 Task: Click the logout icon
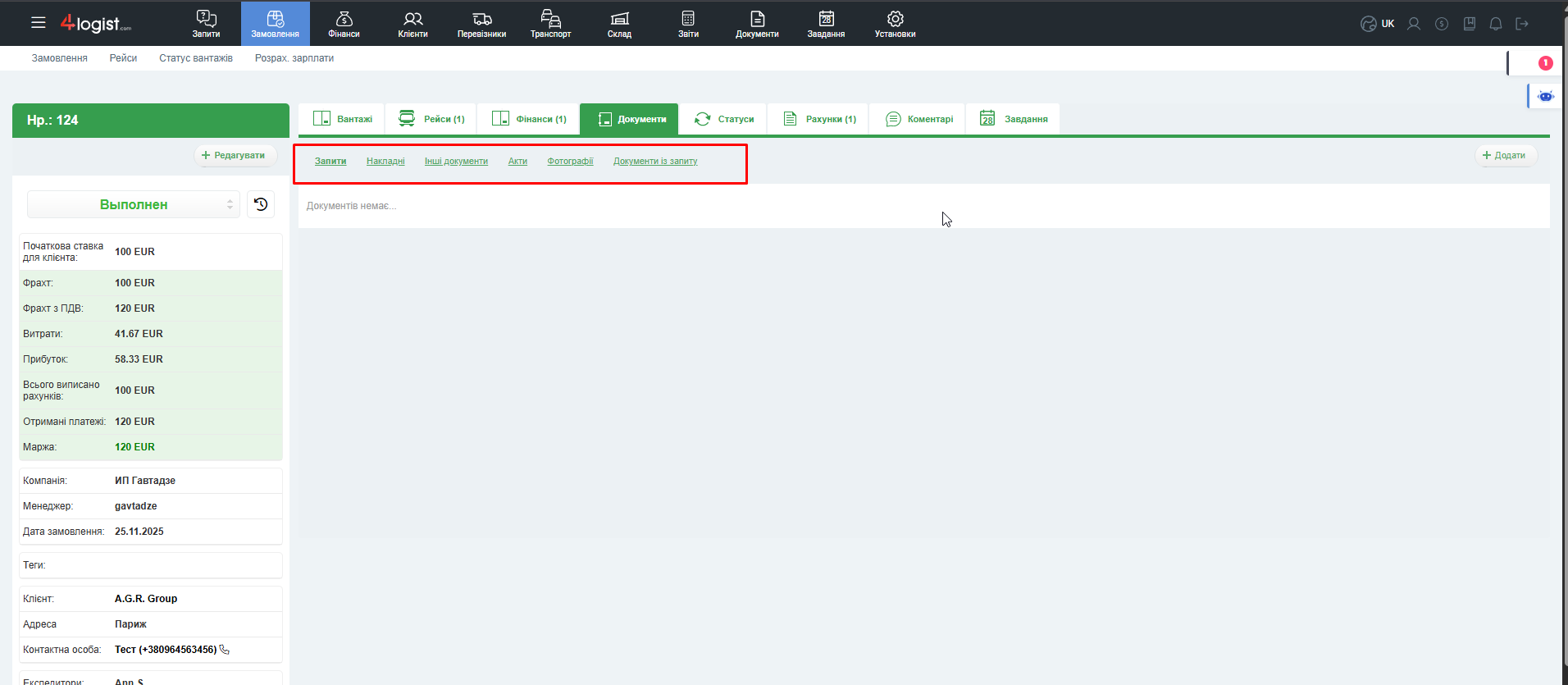tap(1522, 24)
